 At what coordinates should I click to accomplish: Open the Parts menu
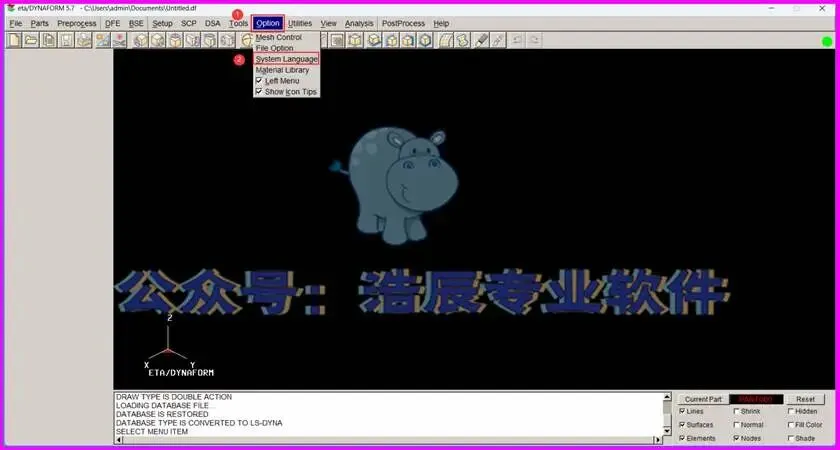40,24
